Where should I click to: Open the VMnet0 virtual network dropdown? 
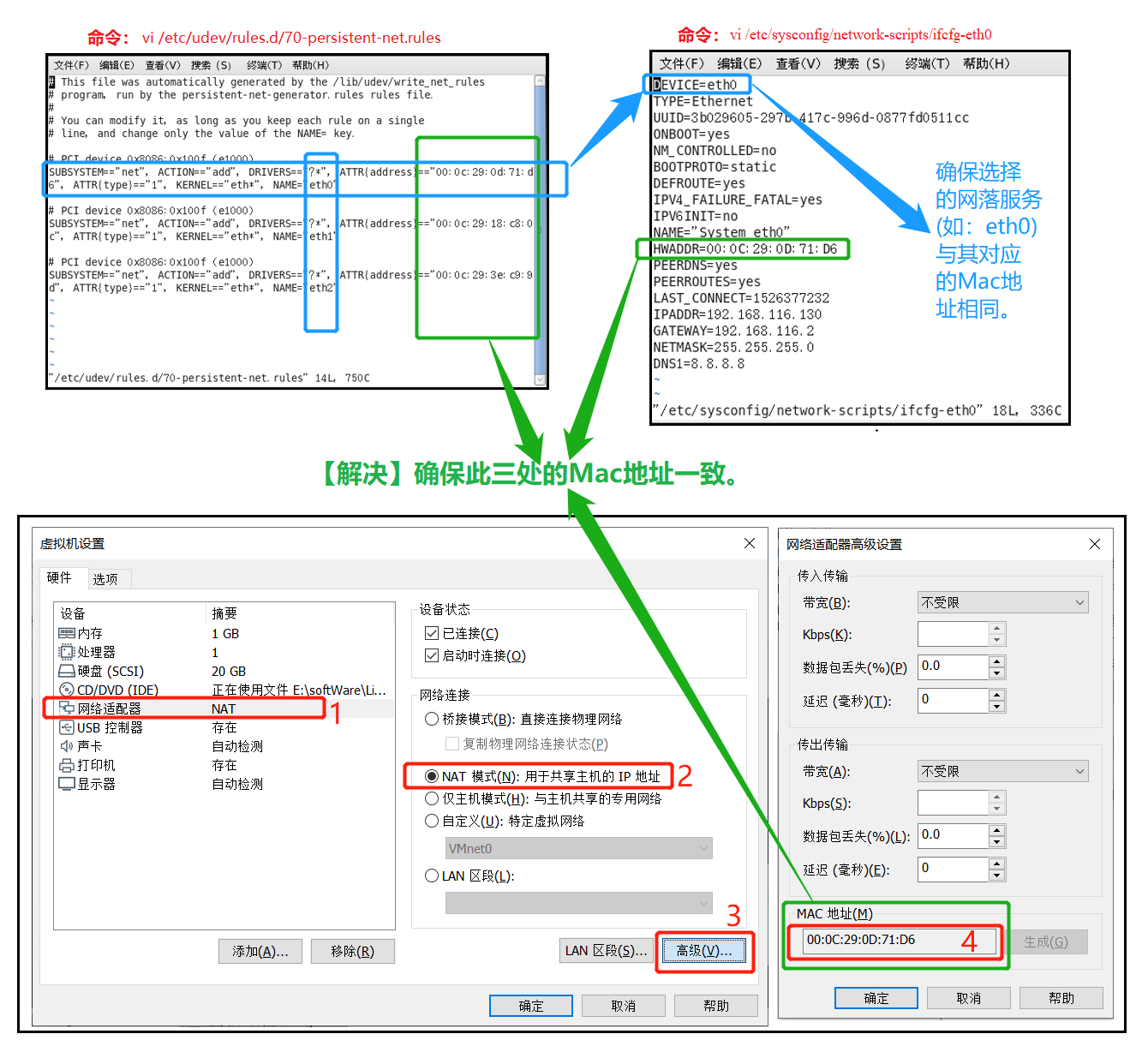[707, 848]
